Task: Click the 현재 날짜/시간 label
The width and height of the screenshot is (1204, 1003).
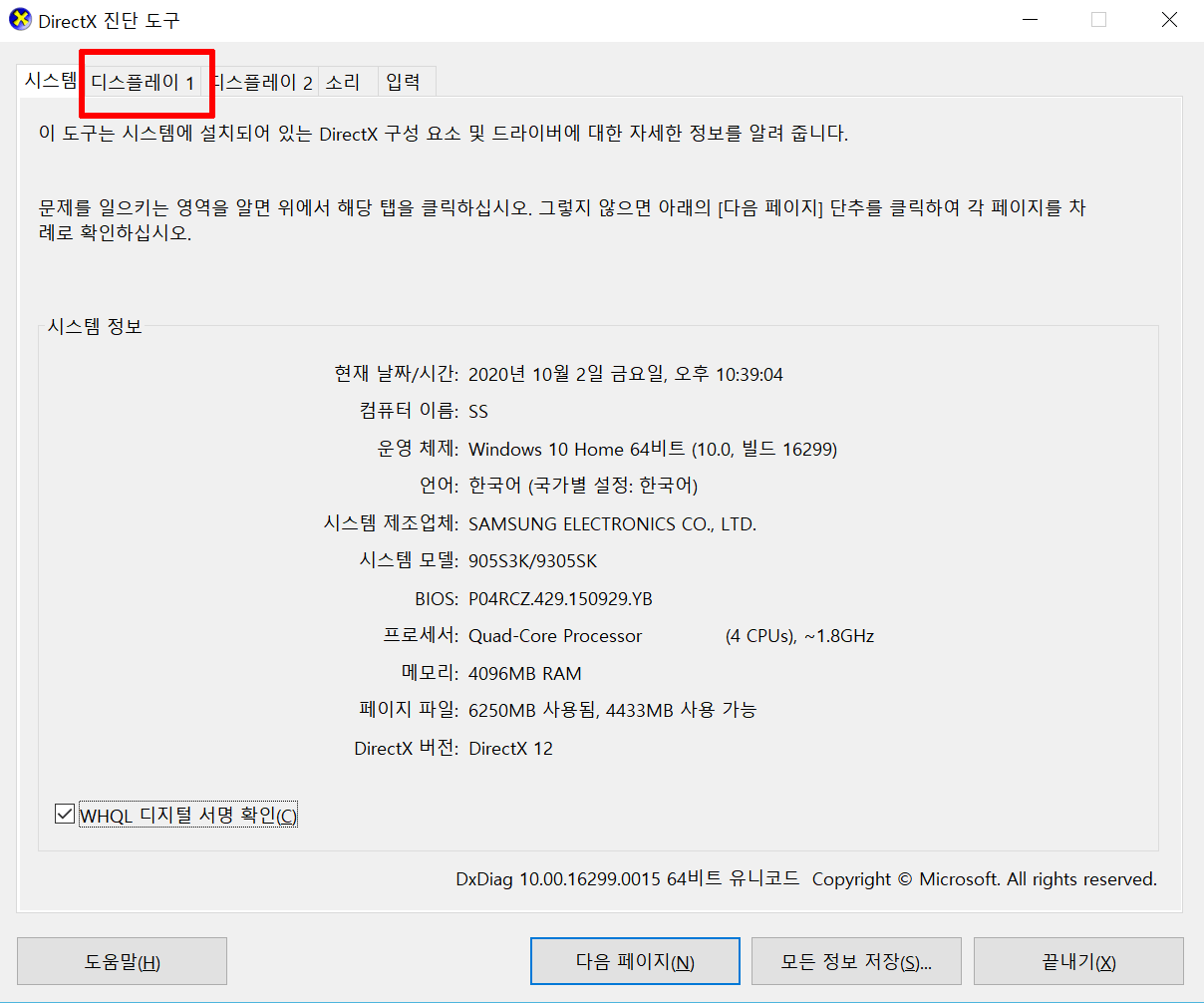Action: click(397, 375)
